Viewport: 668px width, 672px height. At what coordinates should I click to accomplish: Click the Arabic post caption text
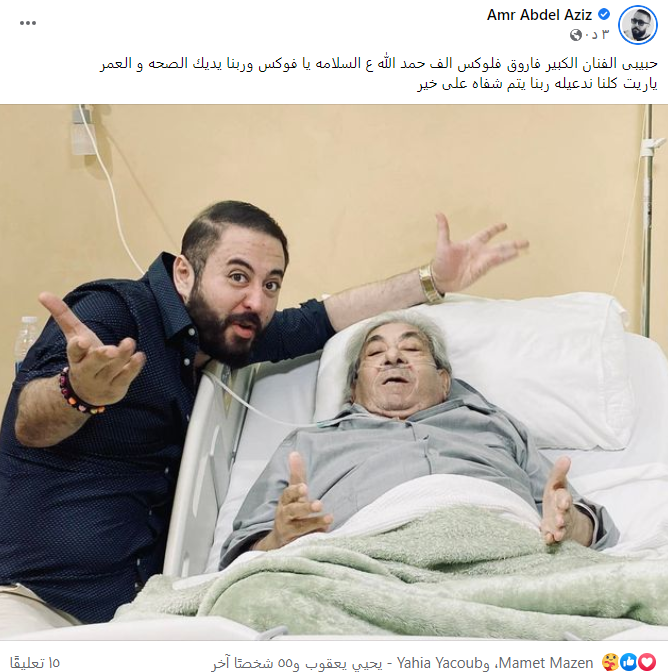coord(379,73)
